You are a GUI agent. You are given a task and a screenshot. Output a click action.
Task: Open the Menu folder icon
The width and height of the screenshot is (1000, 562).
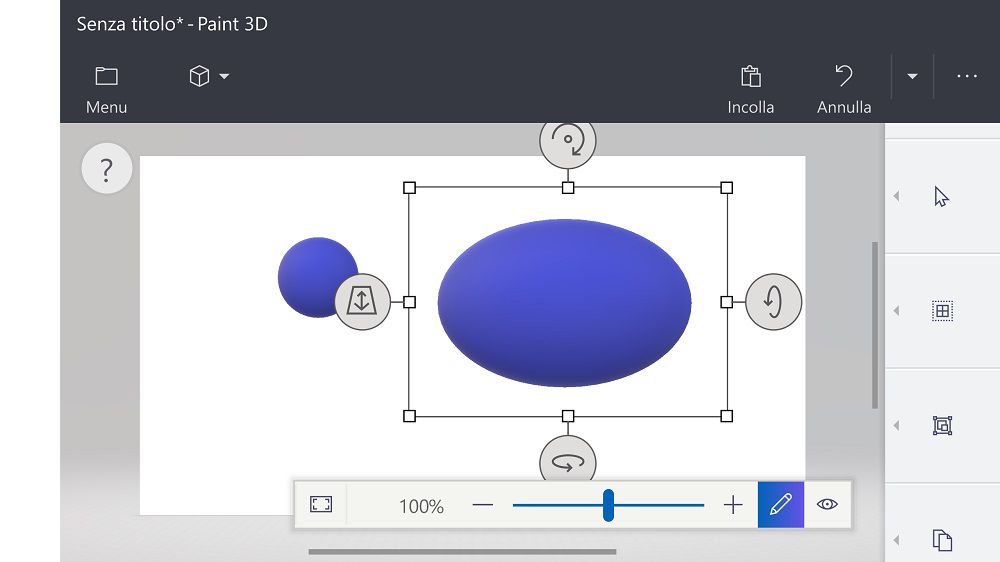(106, 77)
